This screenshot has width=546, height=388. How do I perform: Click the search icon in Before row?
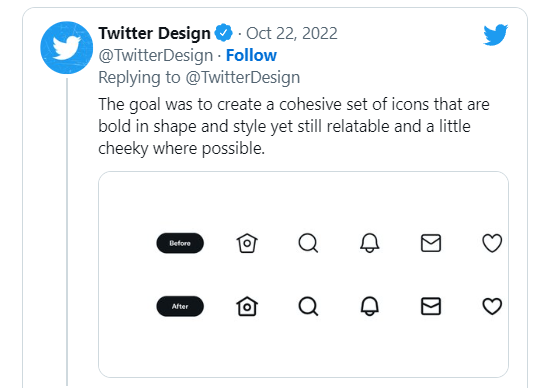click(x=308, y=243)
